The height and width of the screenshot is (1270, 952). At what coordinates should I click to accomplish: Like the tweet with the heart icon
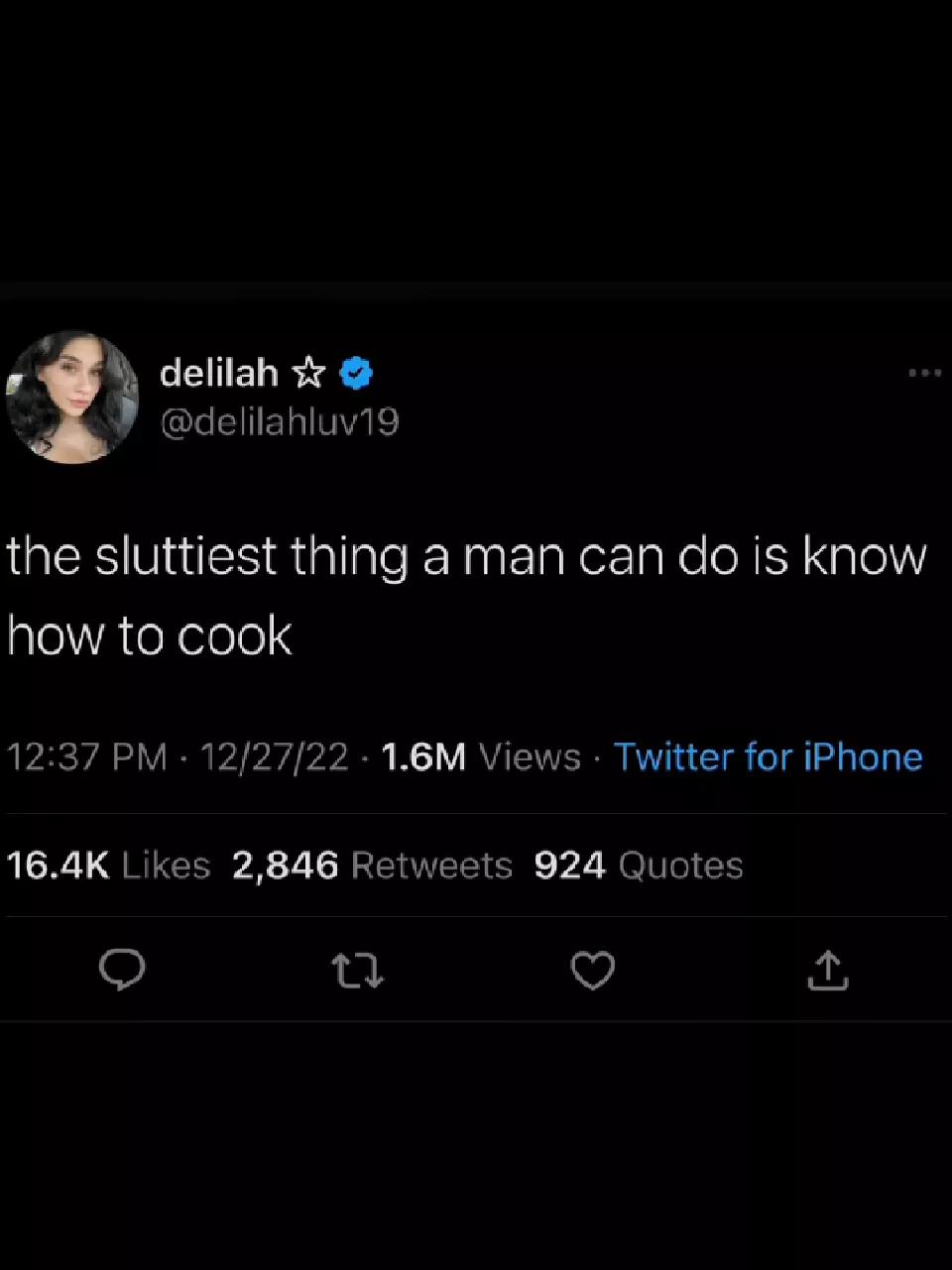pos(593,971)
